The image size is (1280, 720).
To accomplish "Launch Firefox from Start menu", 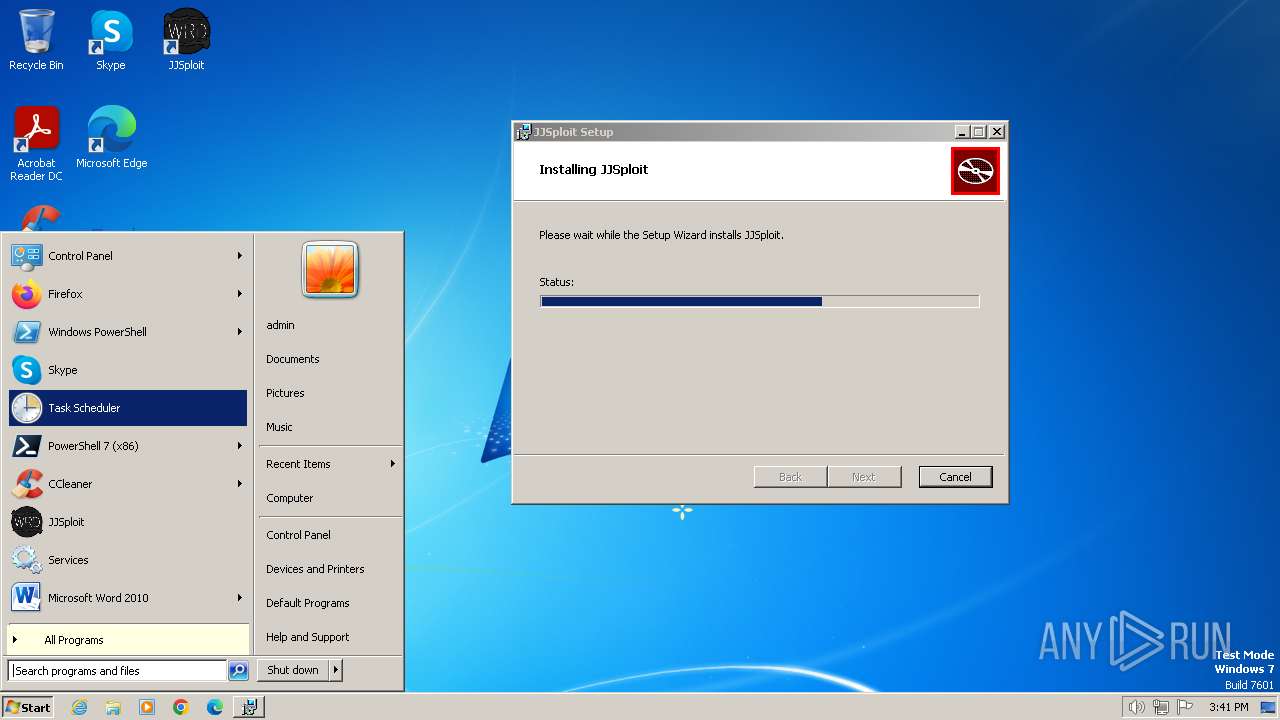I will (128, 294).
